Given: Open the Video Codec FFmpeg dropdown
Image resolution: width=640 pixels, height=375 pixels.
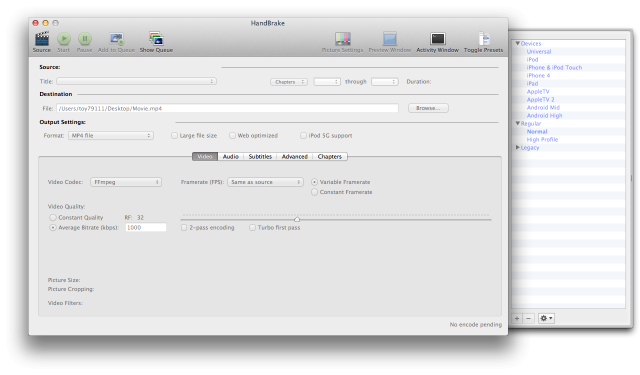Looking at the screenshot, I should click(126, 182).
